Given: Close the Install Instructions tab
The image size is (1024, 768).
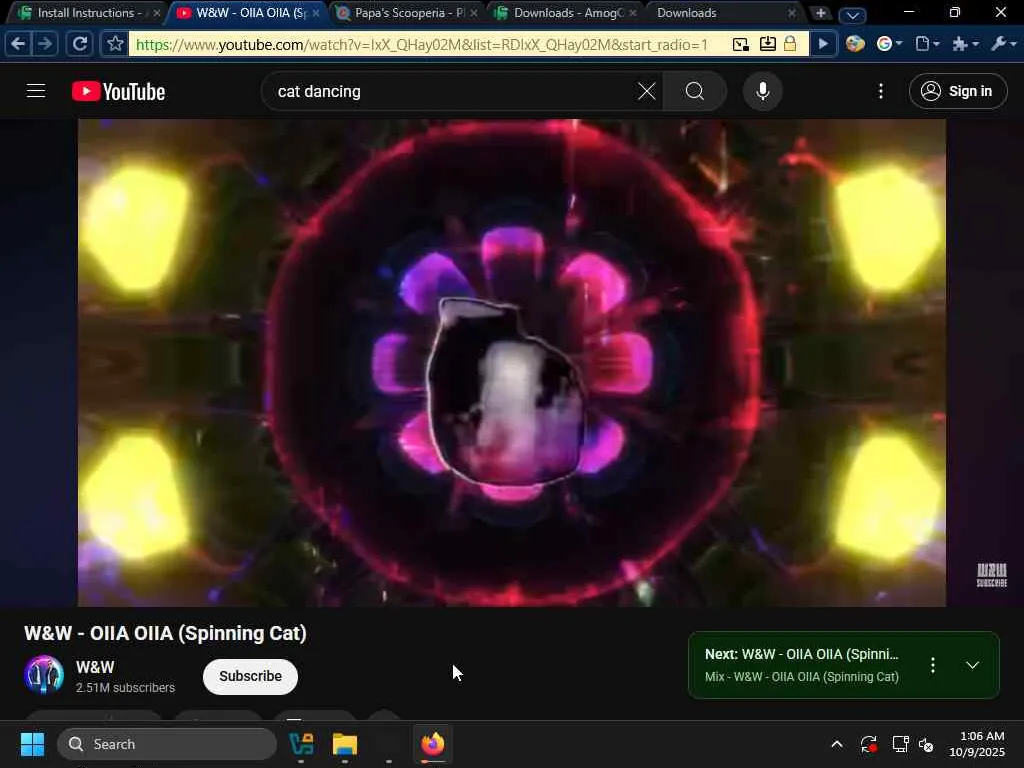Looking at the screenshot, I should 157,13.
